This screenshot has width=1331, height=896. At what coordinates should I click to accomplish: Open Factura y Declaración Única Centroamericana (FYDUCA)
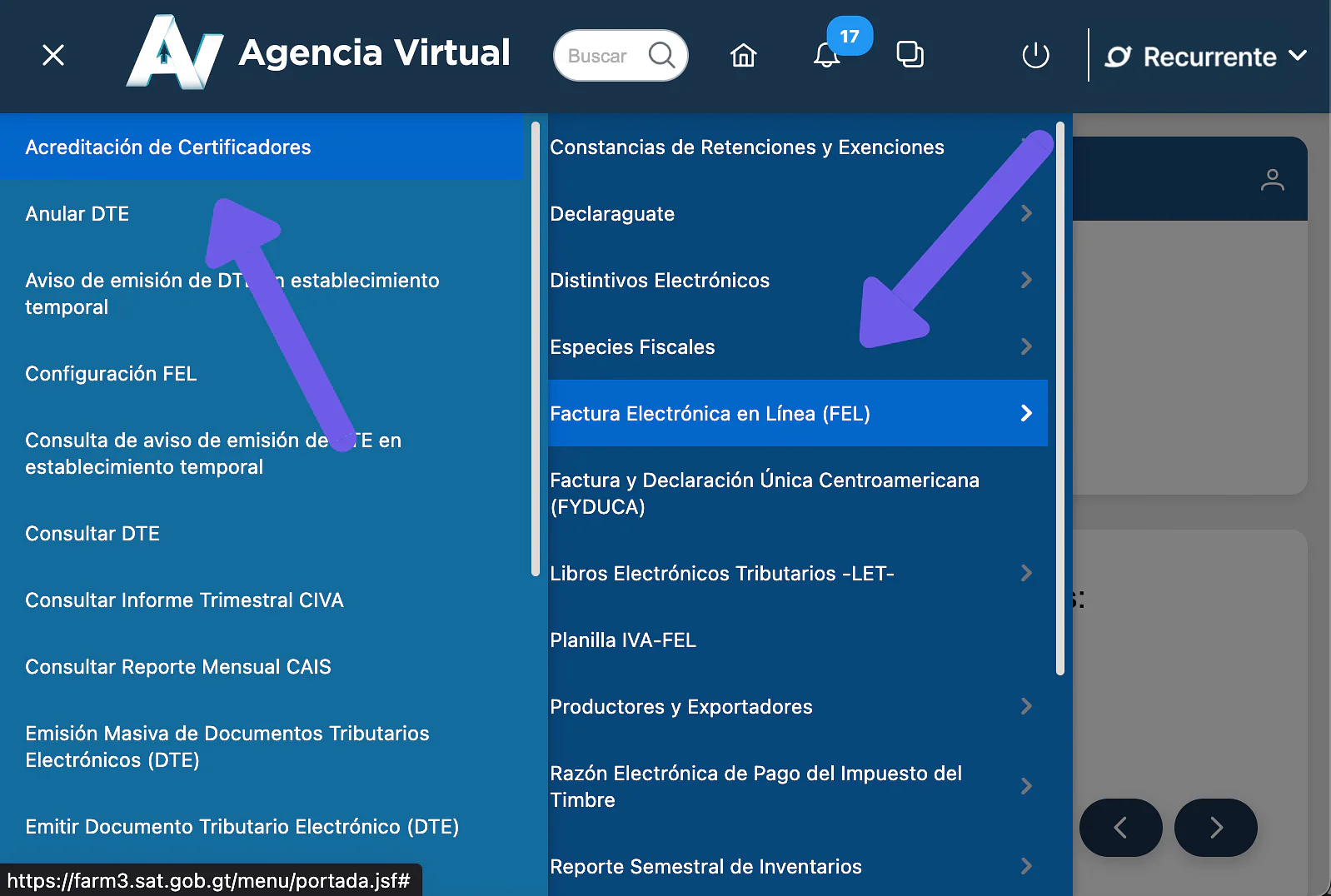798,493
